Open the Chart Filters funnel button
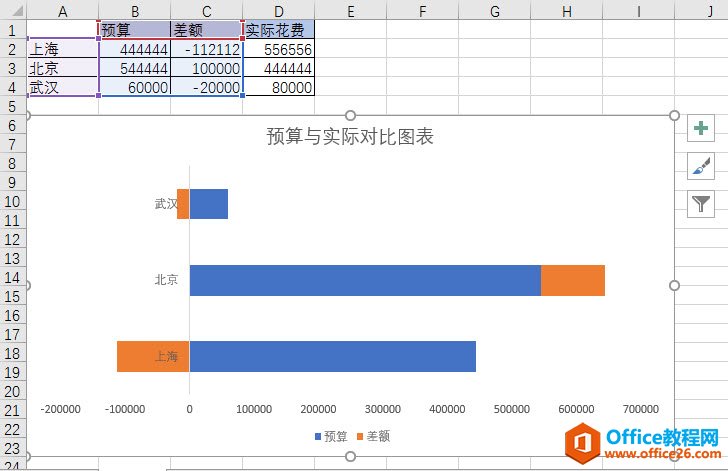The width and height of the screenshot is (728, 471). click(x=702, y=204)
